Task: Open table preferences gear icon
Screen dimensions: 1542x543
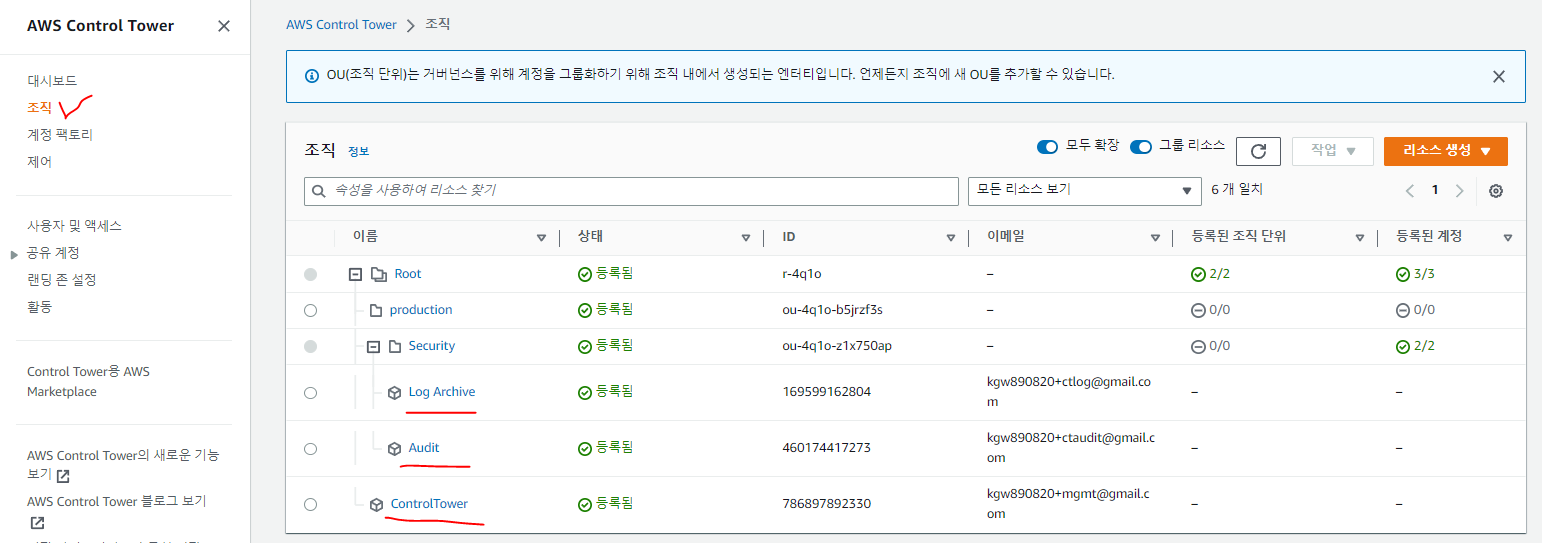Action: pos(1496,191)
